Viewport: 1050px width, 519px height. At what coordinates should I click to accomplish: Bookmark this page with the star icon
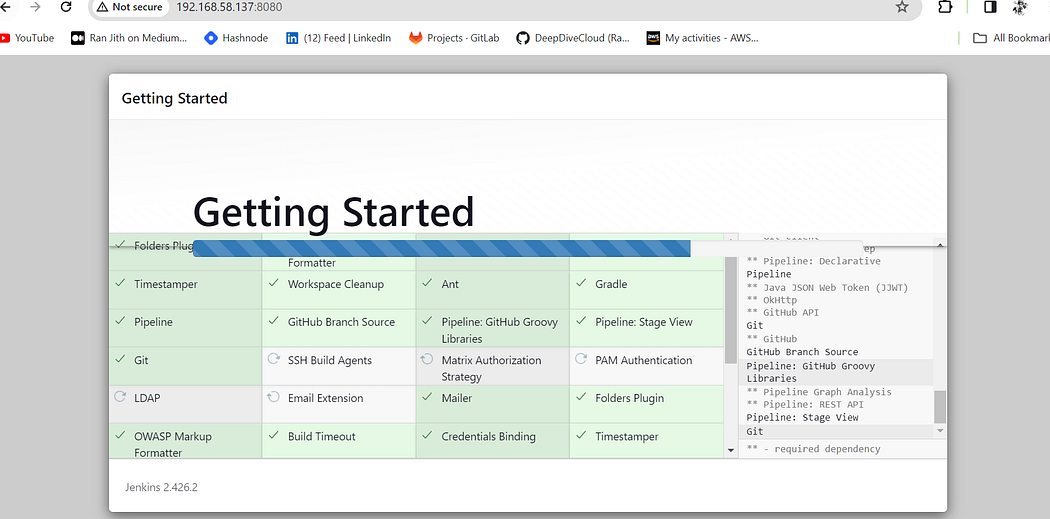point(902,7)
